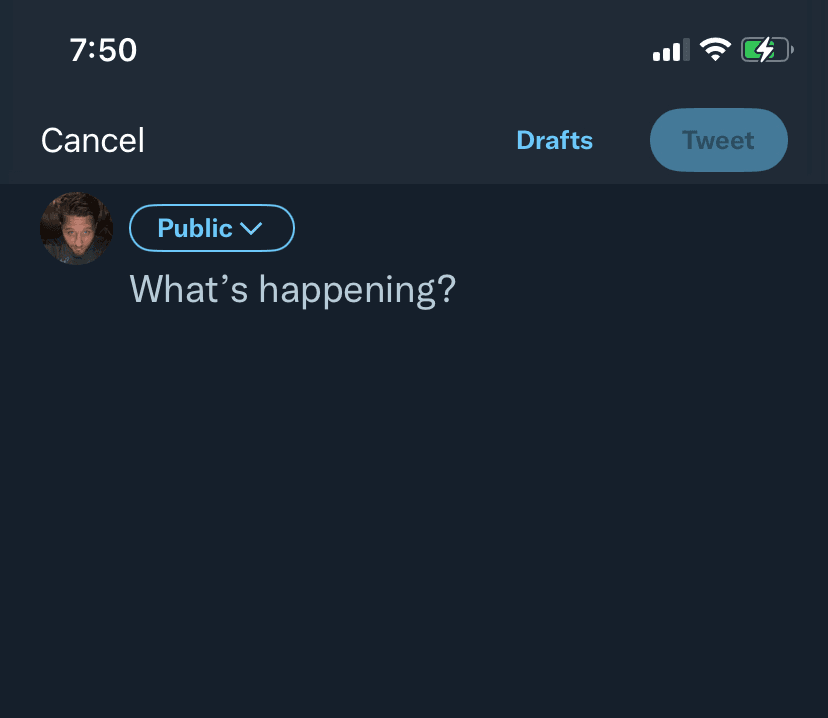Tap the blank status bar center
The width and height of the screenshot is (828, 718).
coord(400,50)
